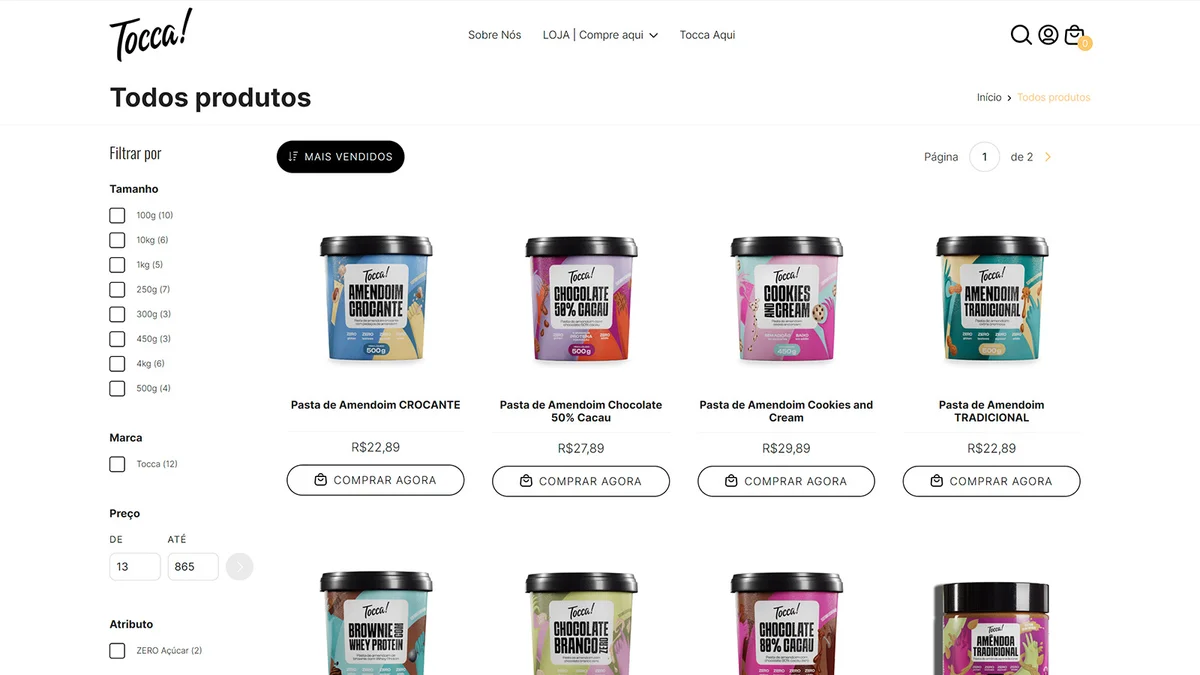Toggle the 500g size checkbox
Viewport: 1200px width, 675px height.
pyautogui.click(x=117, y=388)
